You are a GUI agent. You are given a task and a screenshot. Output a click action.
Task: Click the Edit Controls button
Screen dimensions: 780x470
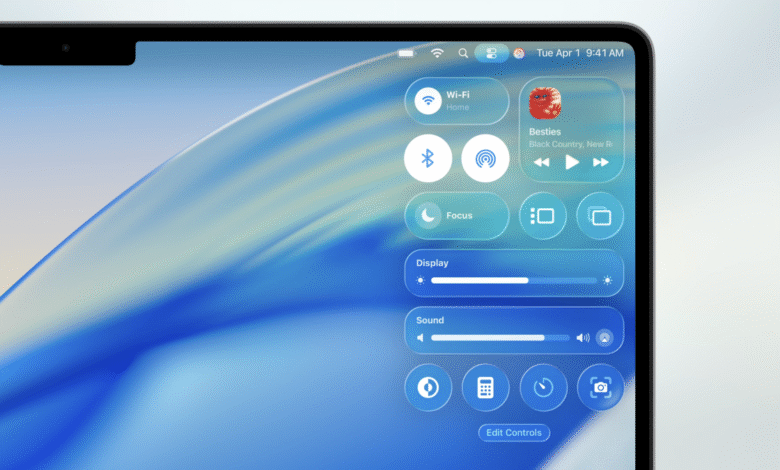514,433
